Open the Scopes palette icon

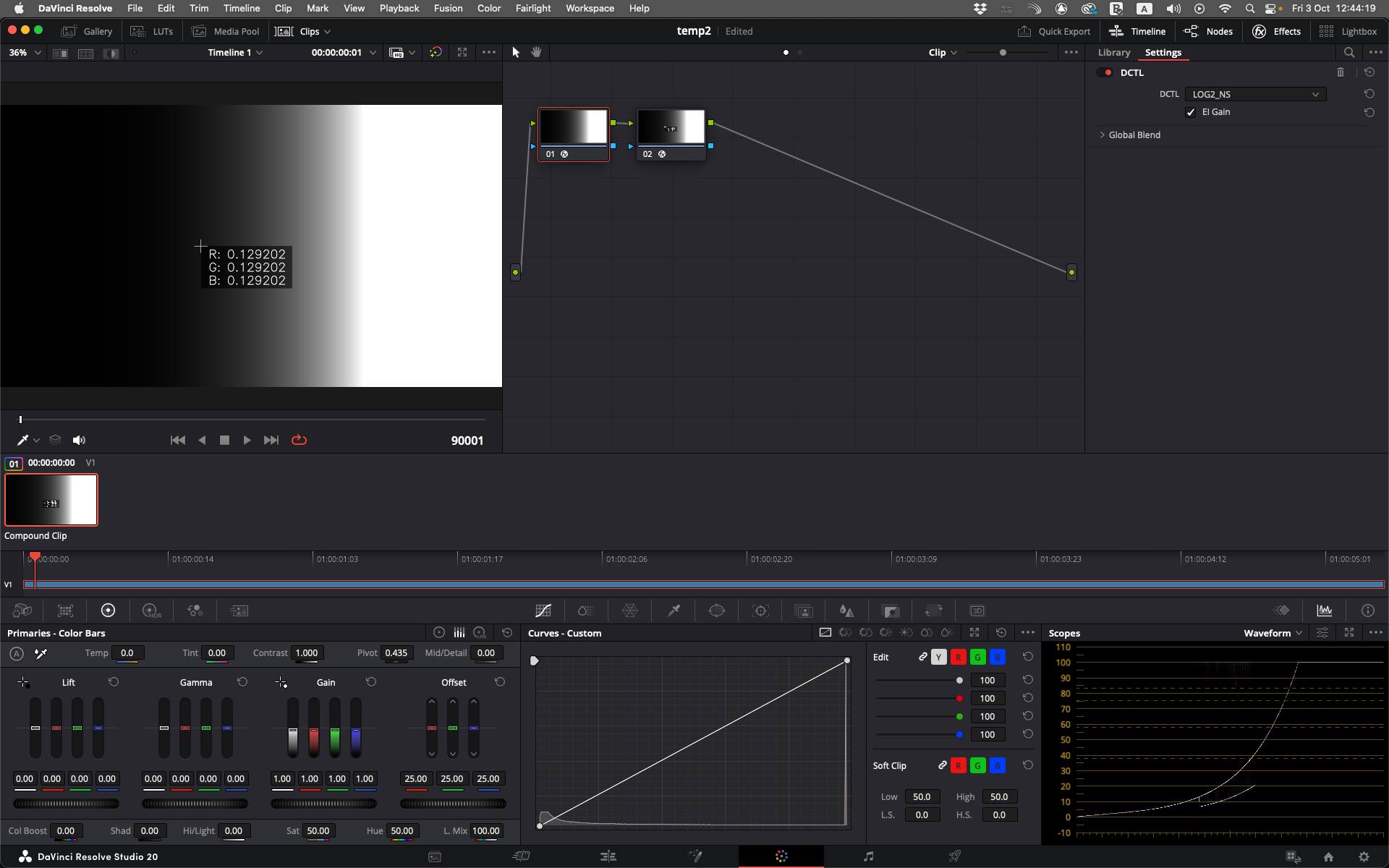point(1325,610)
